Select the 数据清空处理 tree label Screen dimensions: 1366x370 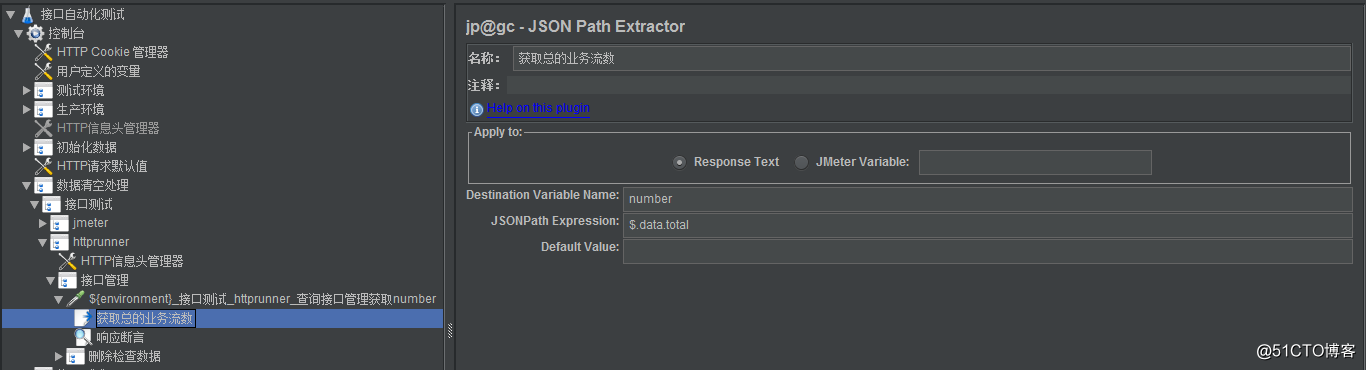click(x=92, y=185)
